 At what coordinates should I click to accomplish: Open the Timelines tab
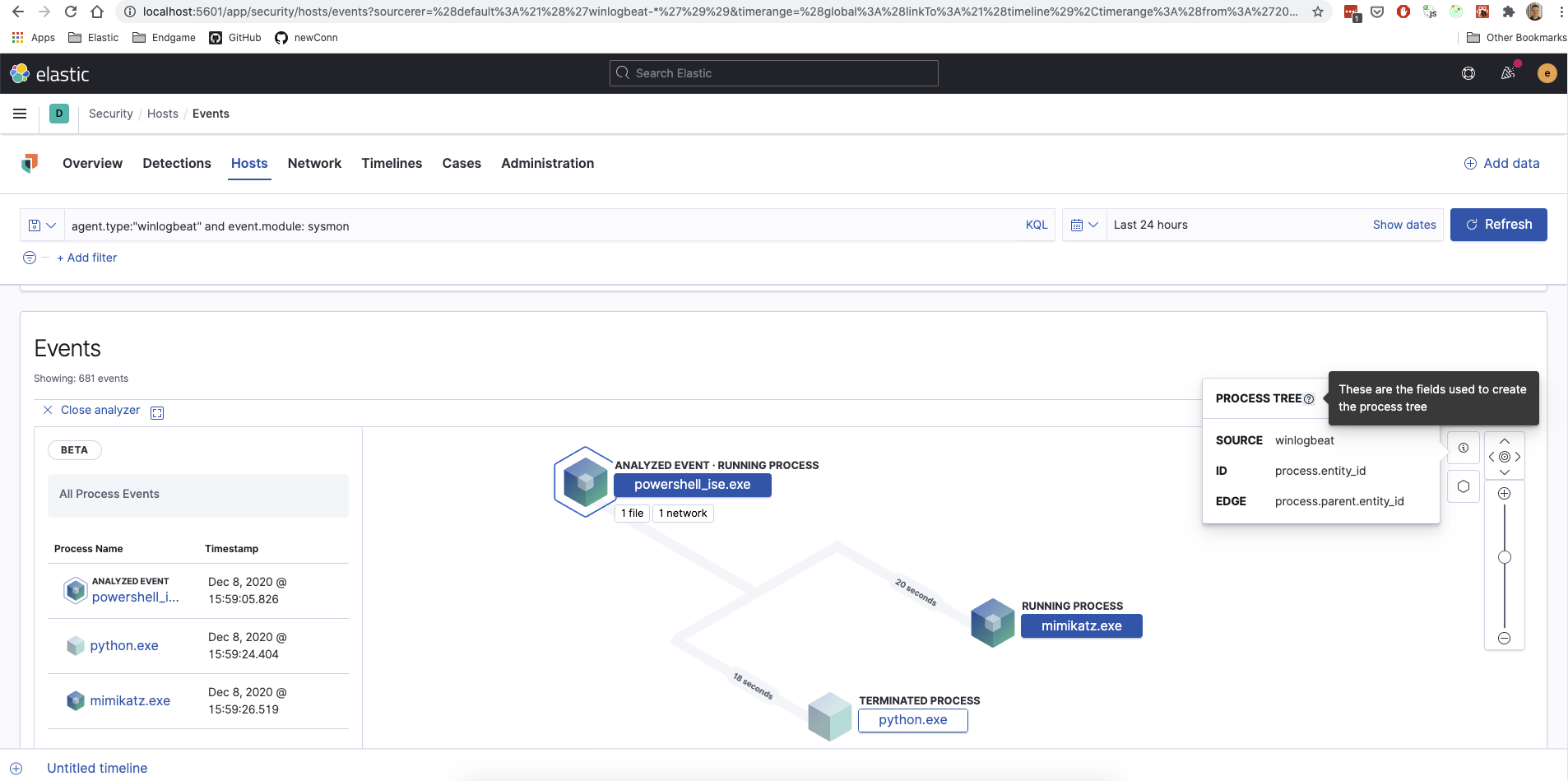392,163
